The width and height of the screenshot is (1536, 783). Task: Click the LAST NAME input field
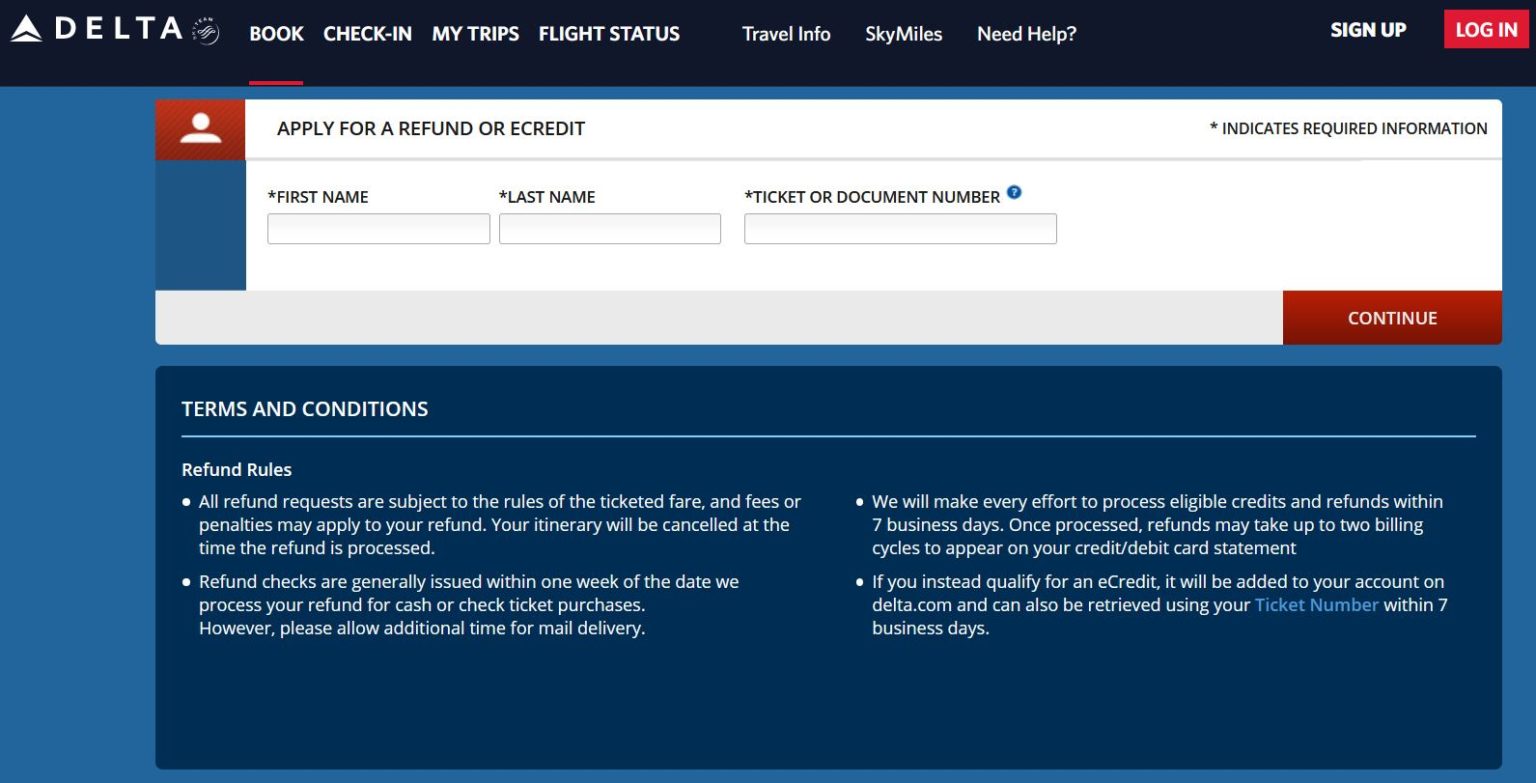pos(610,228)
